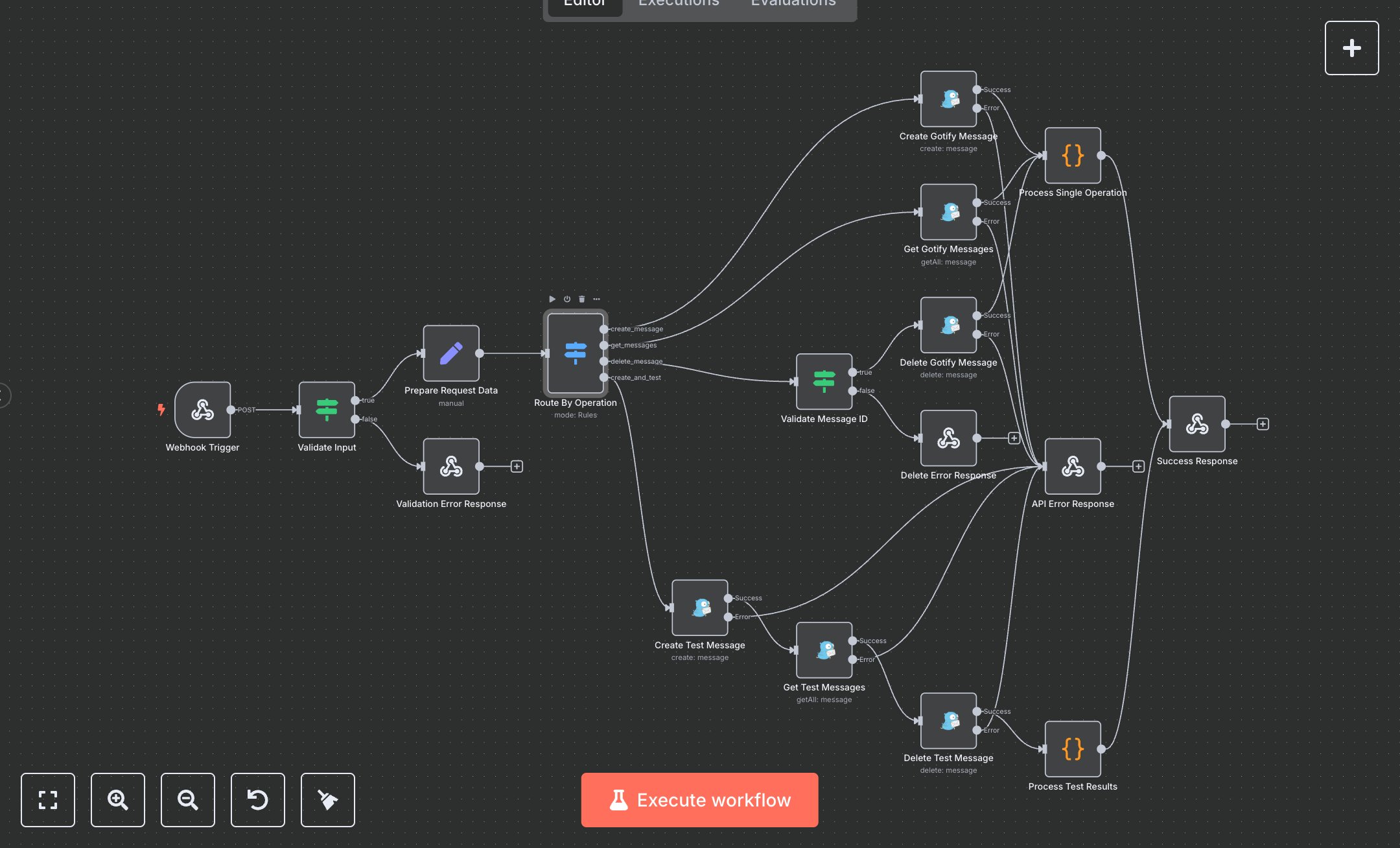Disable Route By Operation with the power toggle
Viewport: 1400px width, 848px height.
coord(566,299)
